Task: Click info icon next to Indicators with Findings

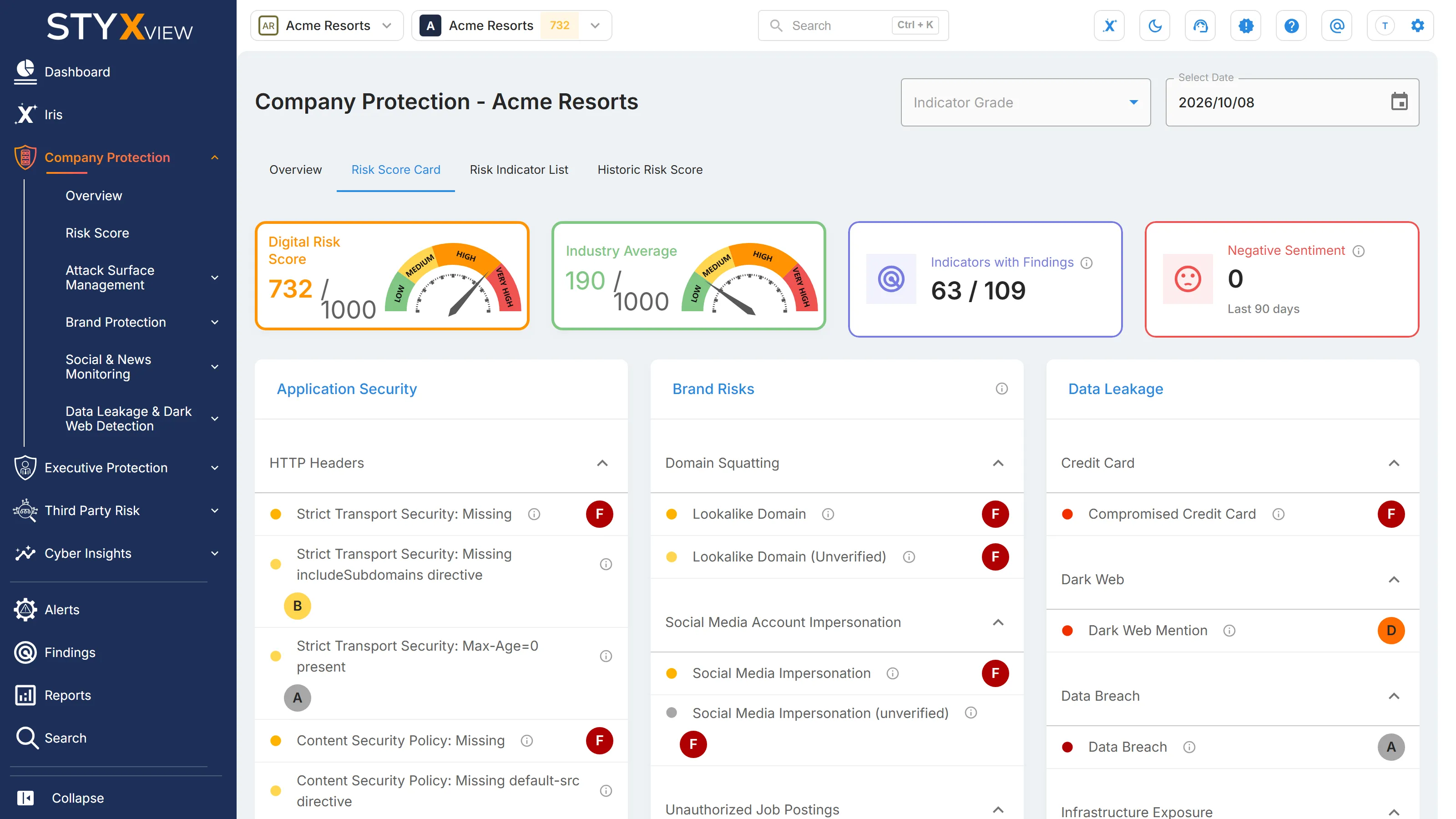Action: click(1087, 263)
